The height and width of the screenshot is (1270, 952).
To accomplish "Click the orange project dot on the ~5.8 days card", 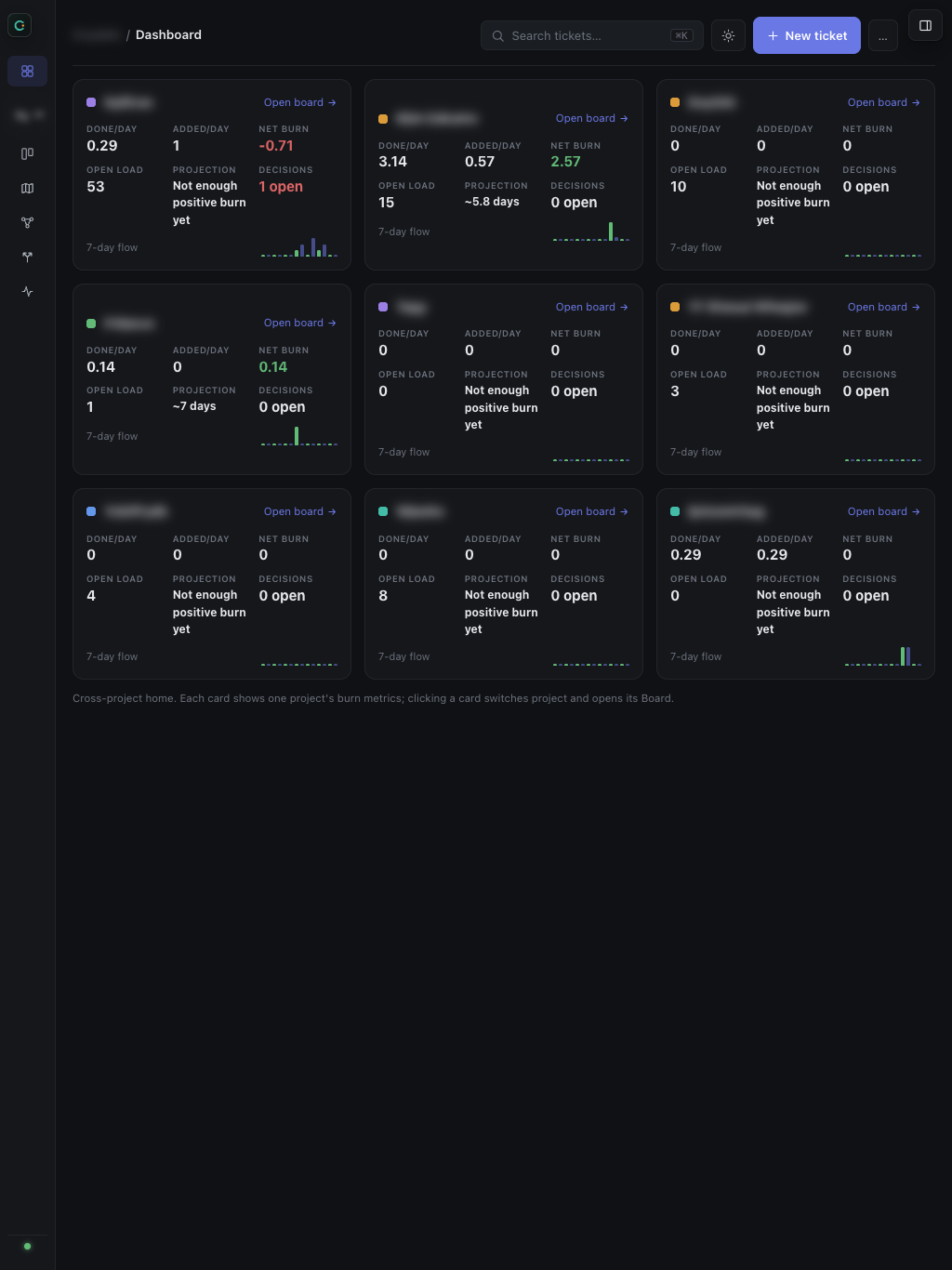I will point(383,119).
